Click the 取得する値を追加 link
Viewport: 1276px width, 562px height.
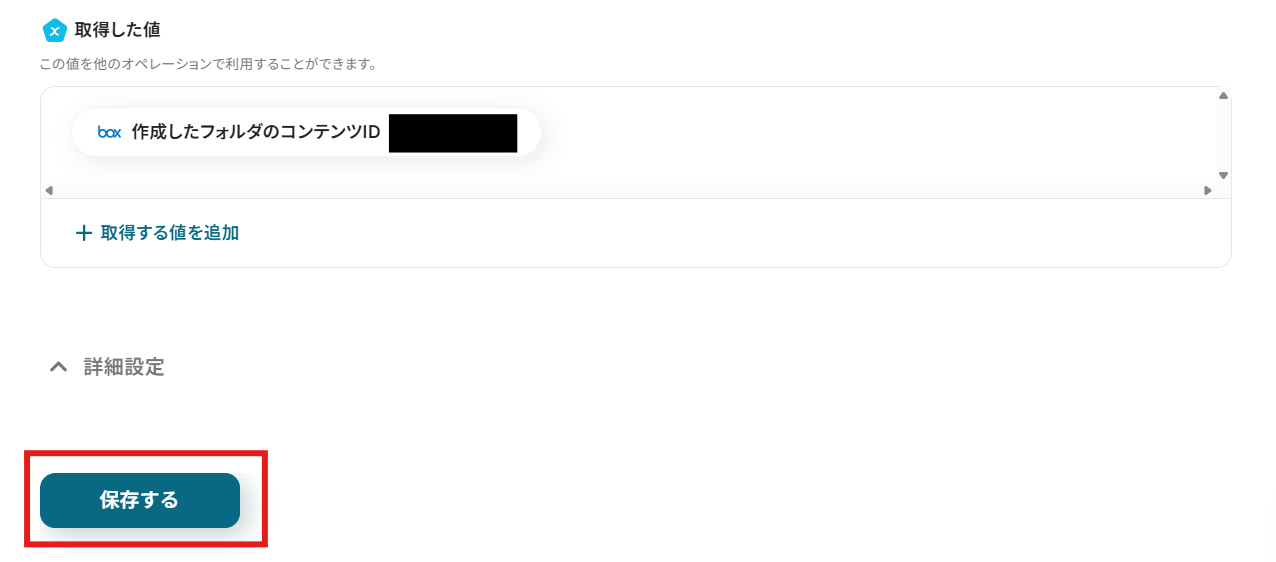169,233
